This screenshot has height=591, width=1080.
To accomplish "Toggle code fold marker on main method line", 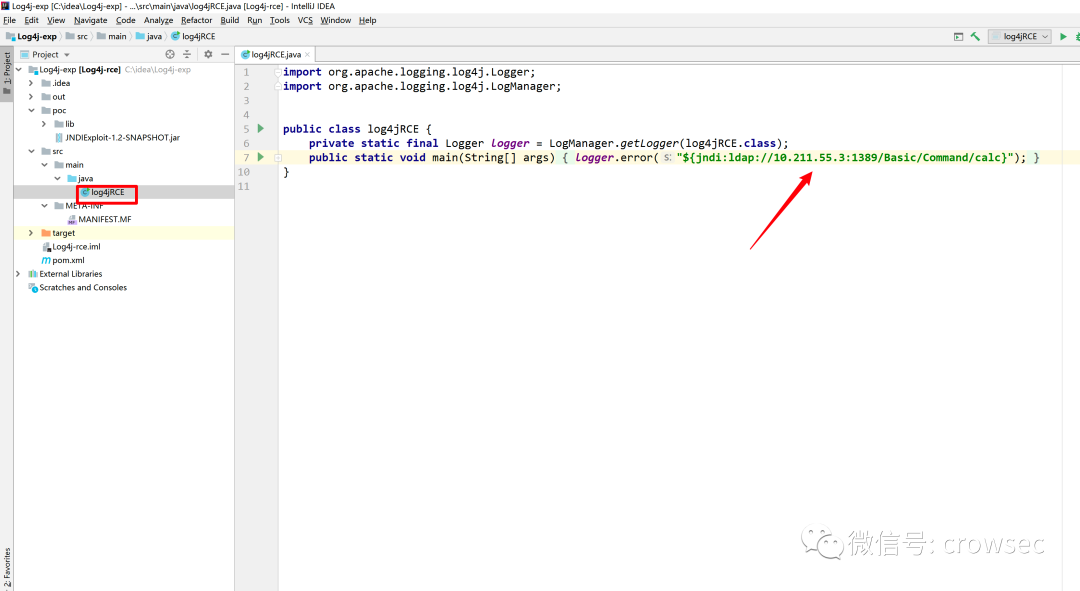I will tap(278, 158).
